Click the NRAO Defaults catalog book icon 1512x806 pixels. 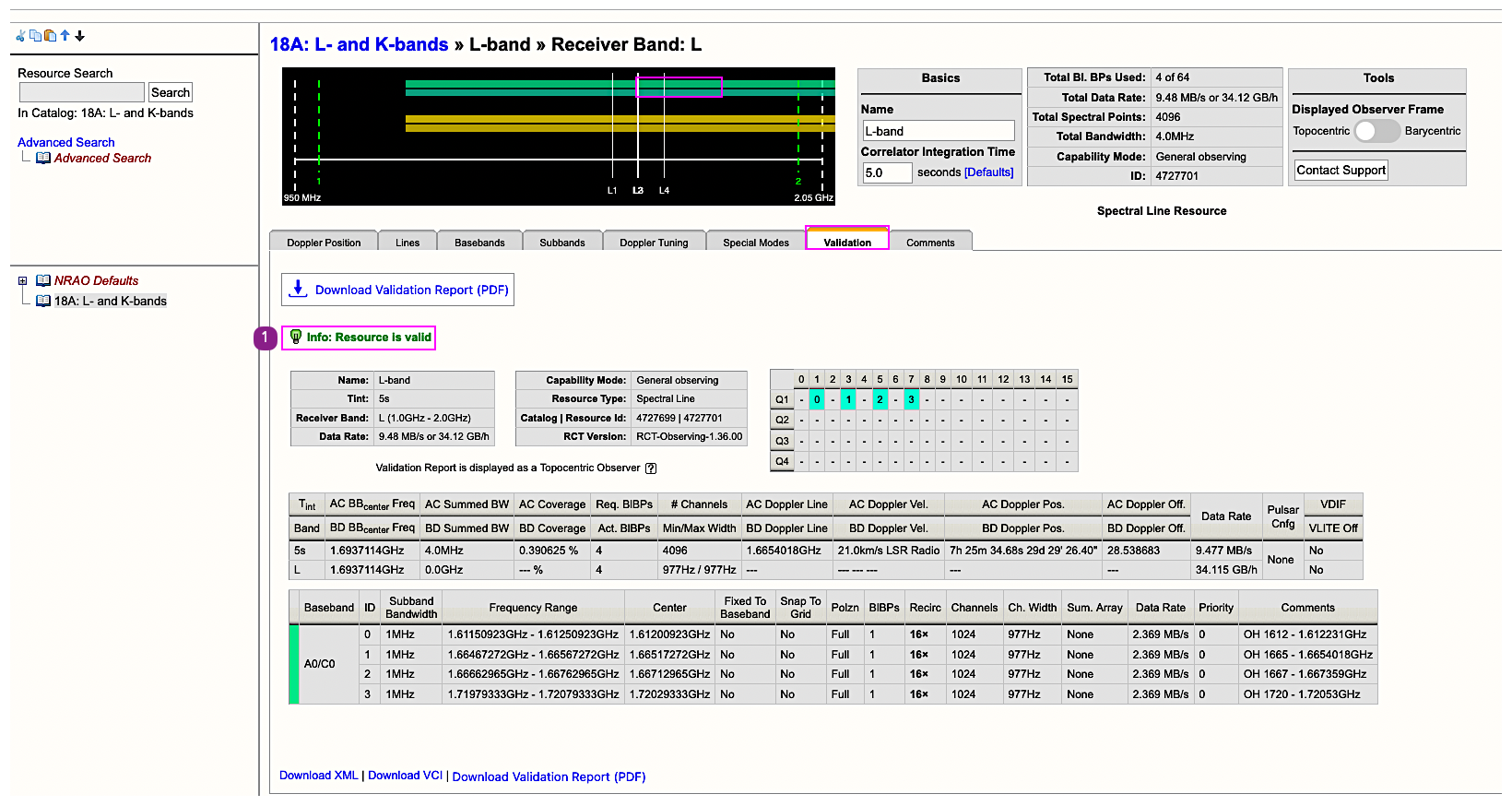click(43, 280)
